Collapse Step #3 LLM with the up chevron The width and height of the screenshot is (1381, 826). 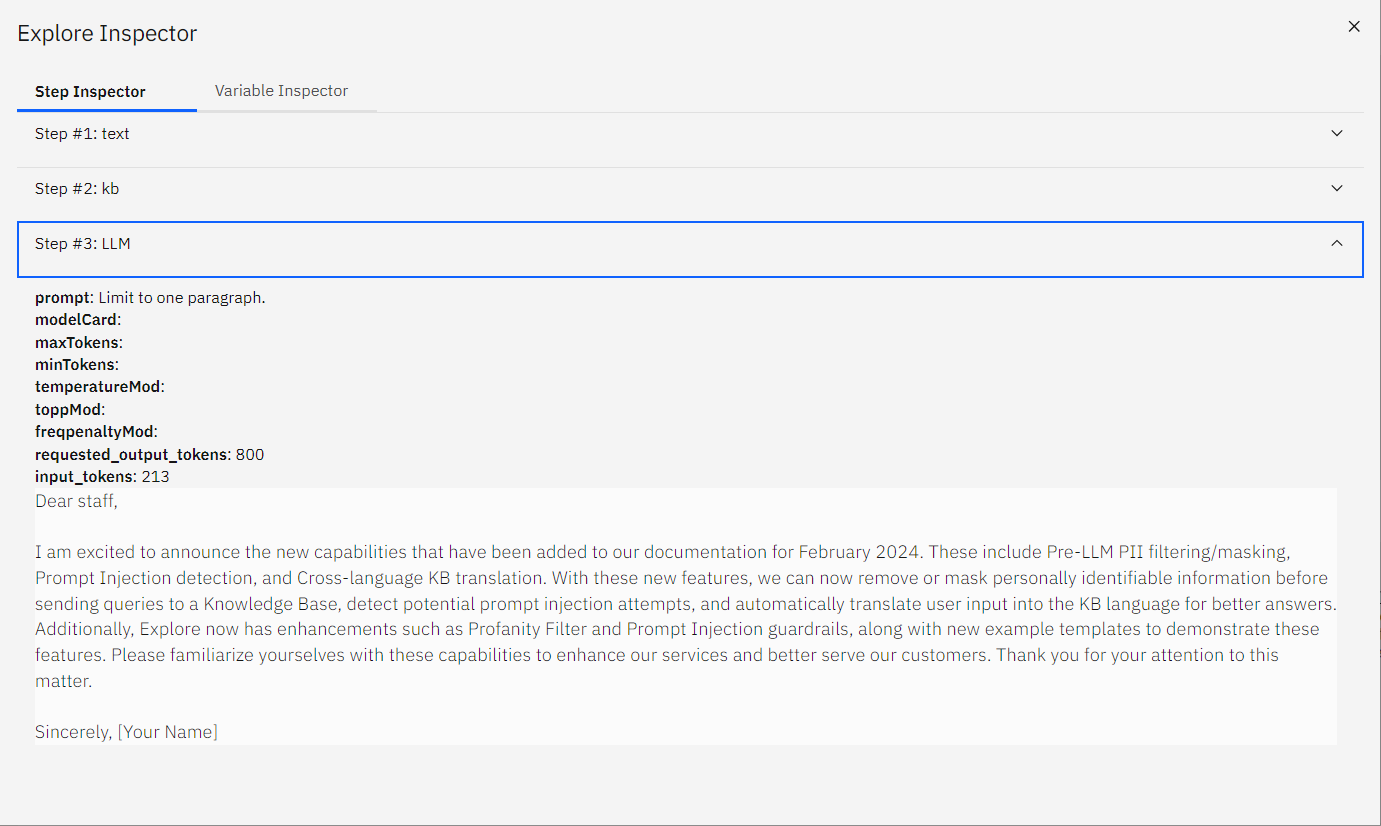tap(1337, 243)
